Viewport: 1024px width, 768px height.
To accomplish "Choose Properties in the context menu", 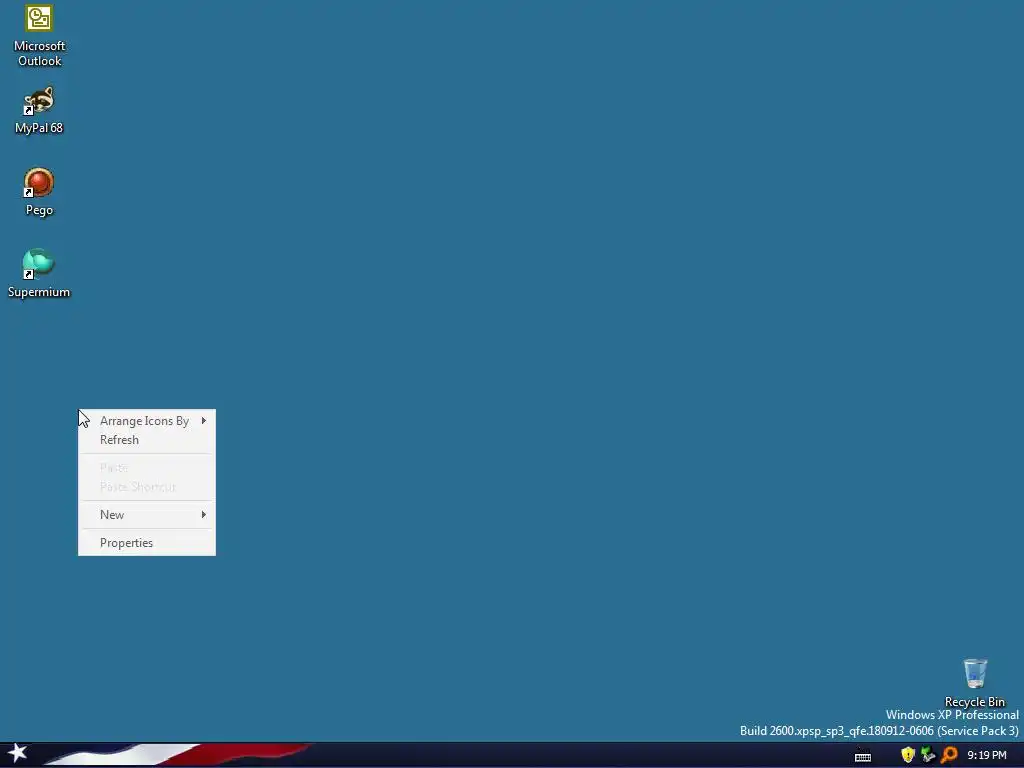I will 147,543.
